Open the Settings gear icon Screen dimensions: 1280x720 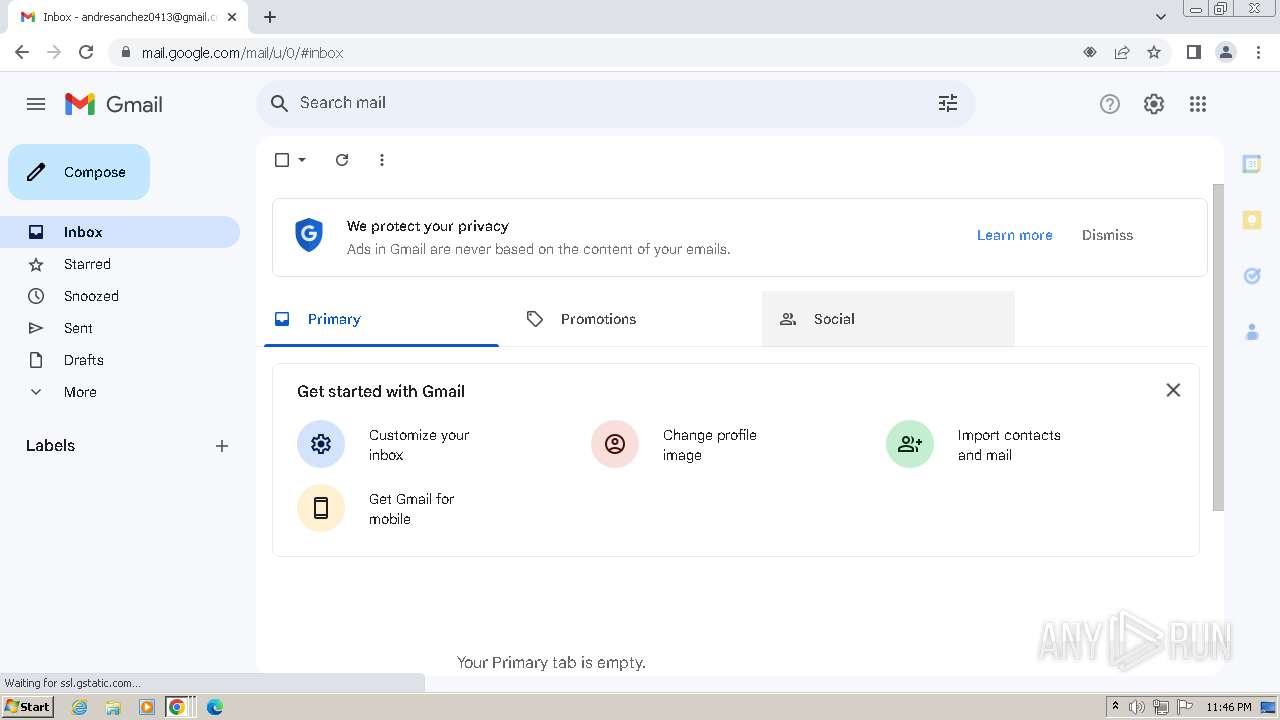(1154, 104)
